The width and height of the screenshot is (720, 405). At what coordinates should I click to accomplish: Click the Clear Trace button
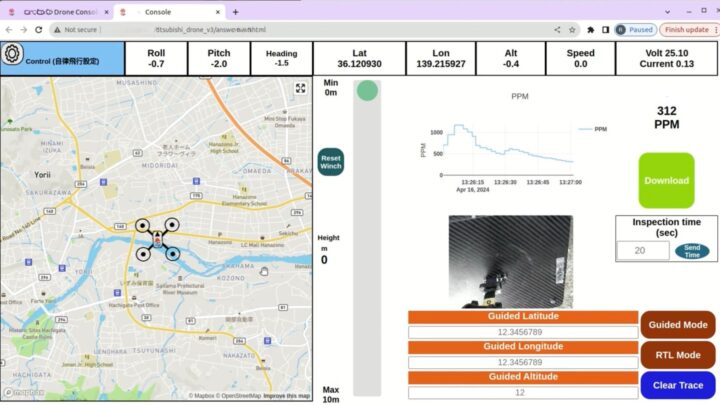click(678, 385)
